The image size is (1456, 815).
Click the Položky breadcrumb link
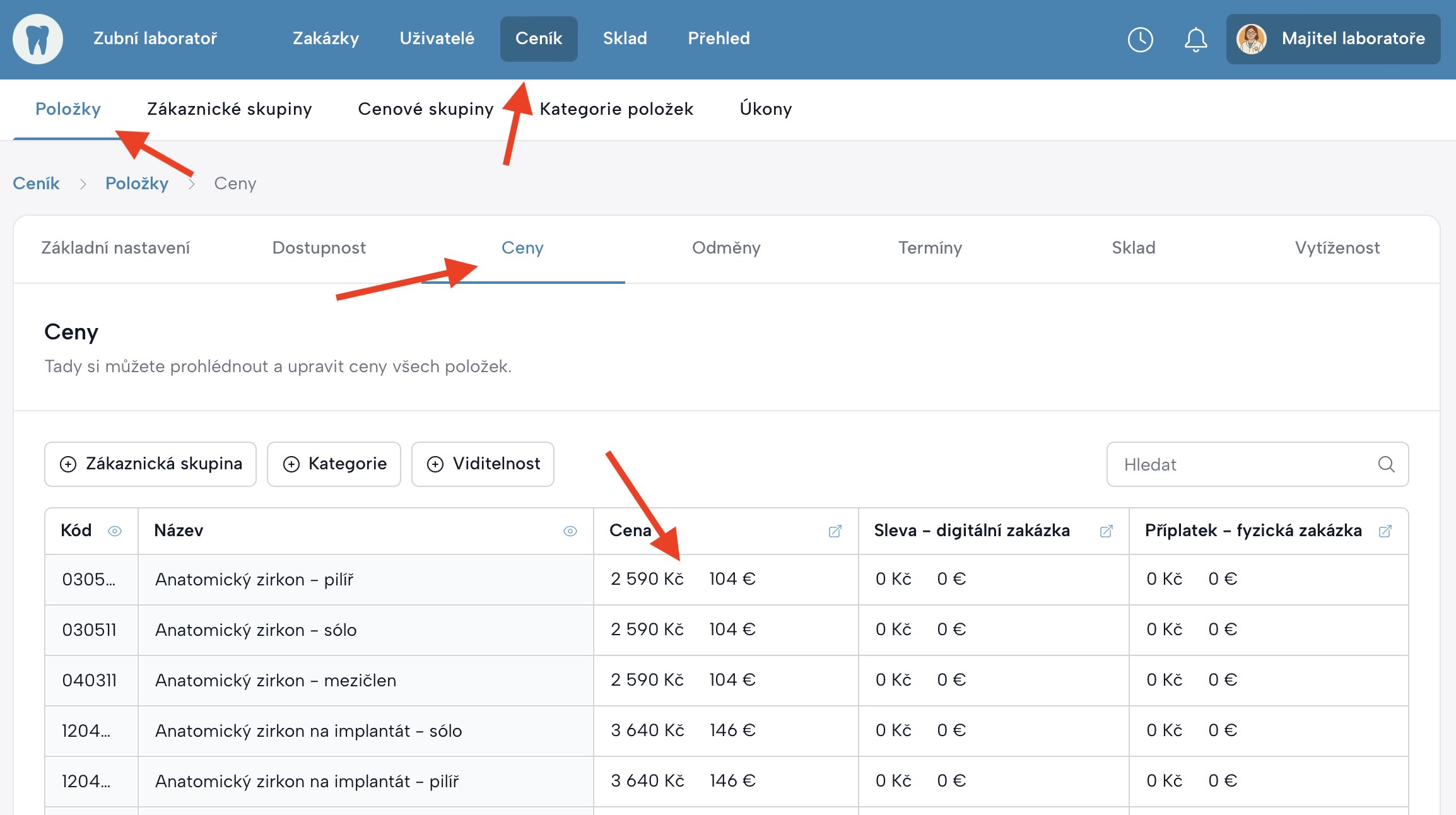(136, 184)
